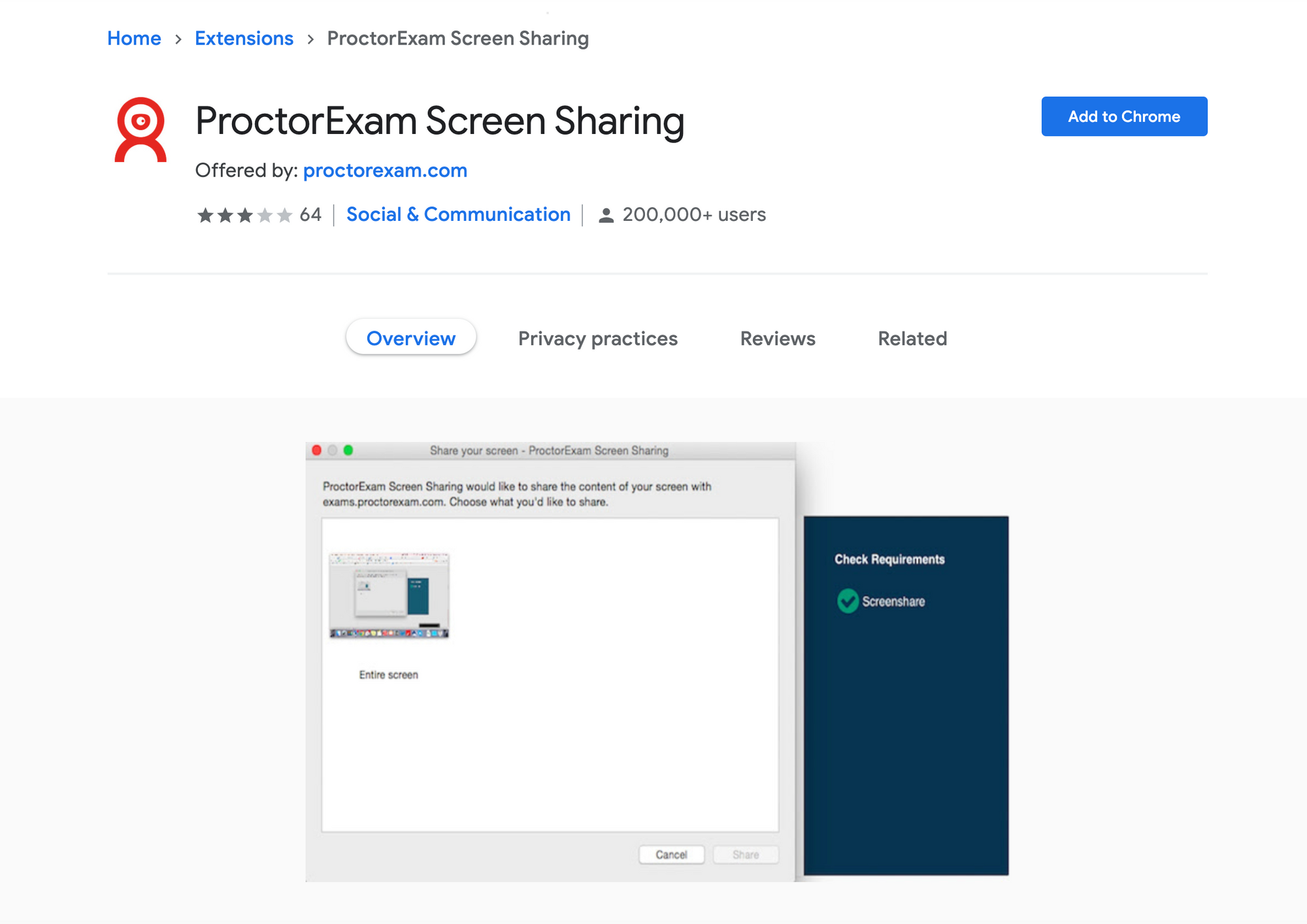The image size is (1307, 924).
Task: Expand the Related extensions section
Action: 912,338
